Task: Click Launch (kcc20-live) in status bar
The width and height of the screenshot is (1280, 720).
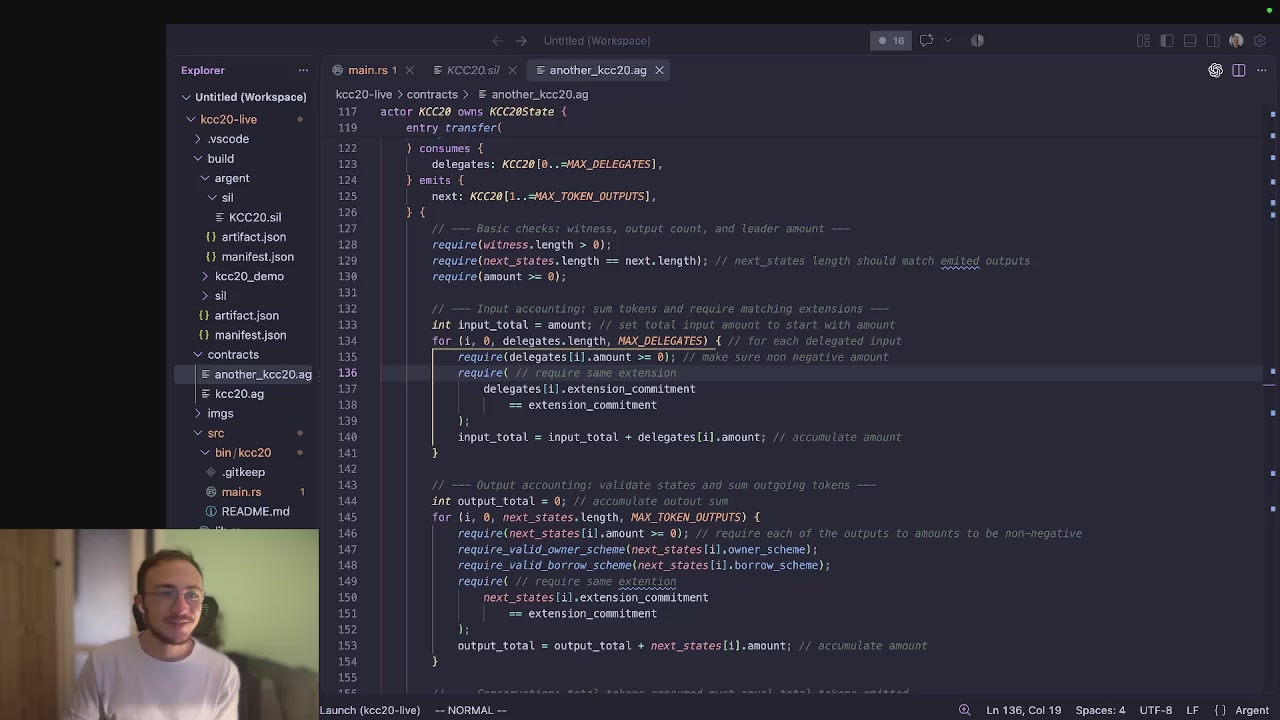Action: point(370,710)
